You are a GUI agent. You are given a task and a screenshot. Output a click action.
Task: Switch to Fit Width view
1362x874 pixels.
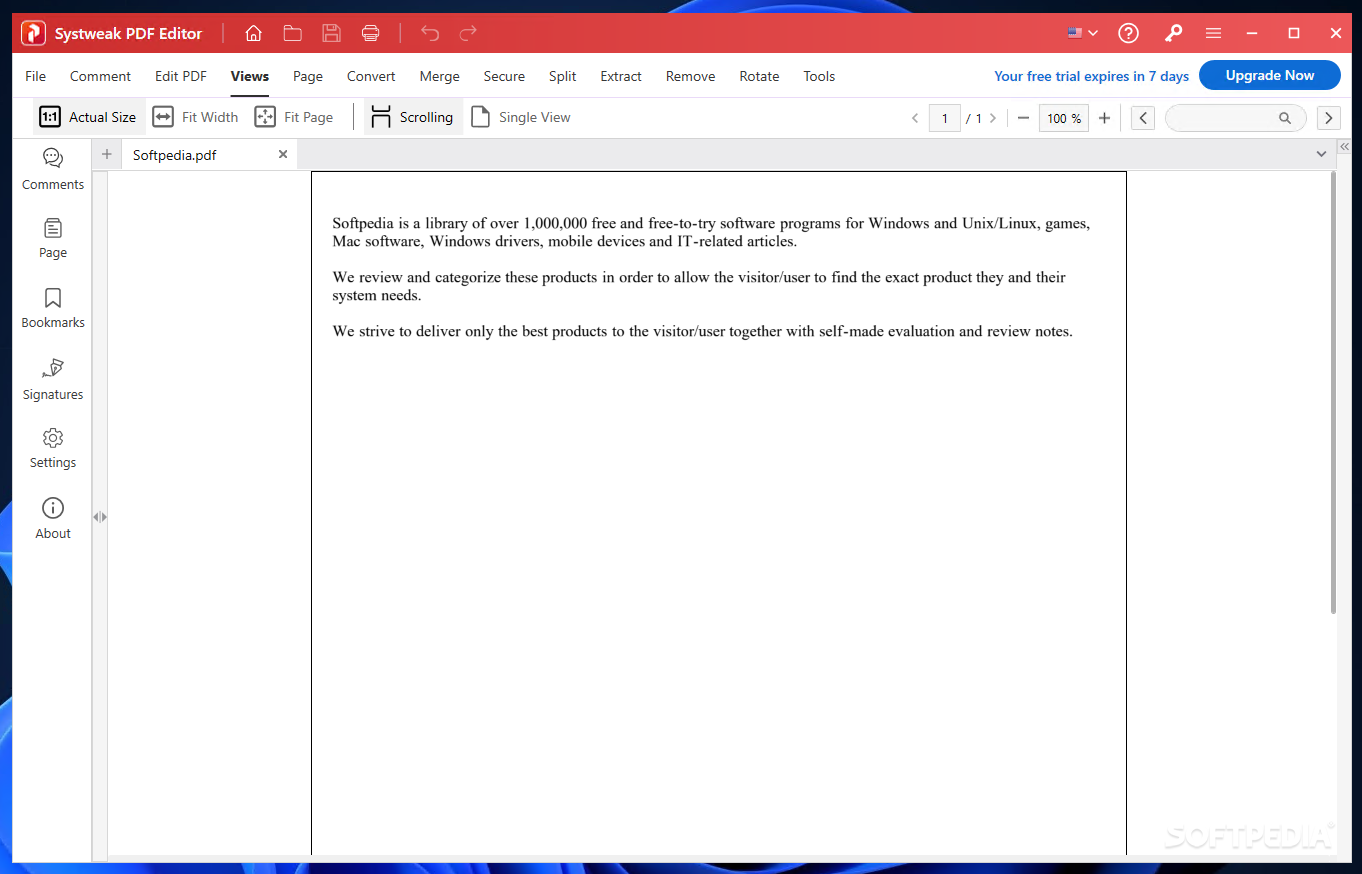tap(195, 117)
